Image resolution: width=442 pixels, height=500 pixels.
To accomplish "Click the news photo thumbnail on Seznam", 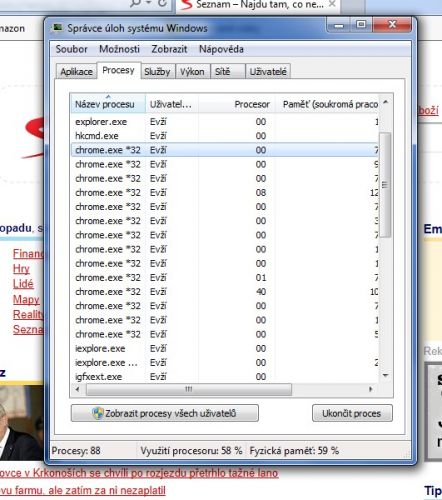I will (22, 422).
